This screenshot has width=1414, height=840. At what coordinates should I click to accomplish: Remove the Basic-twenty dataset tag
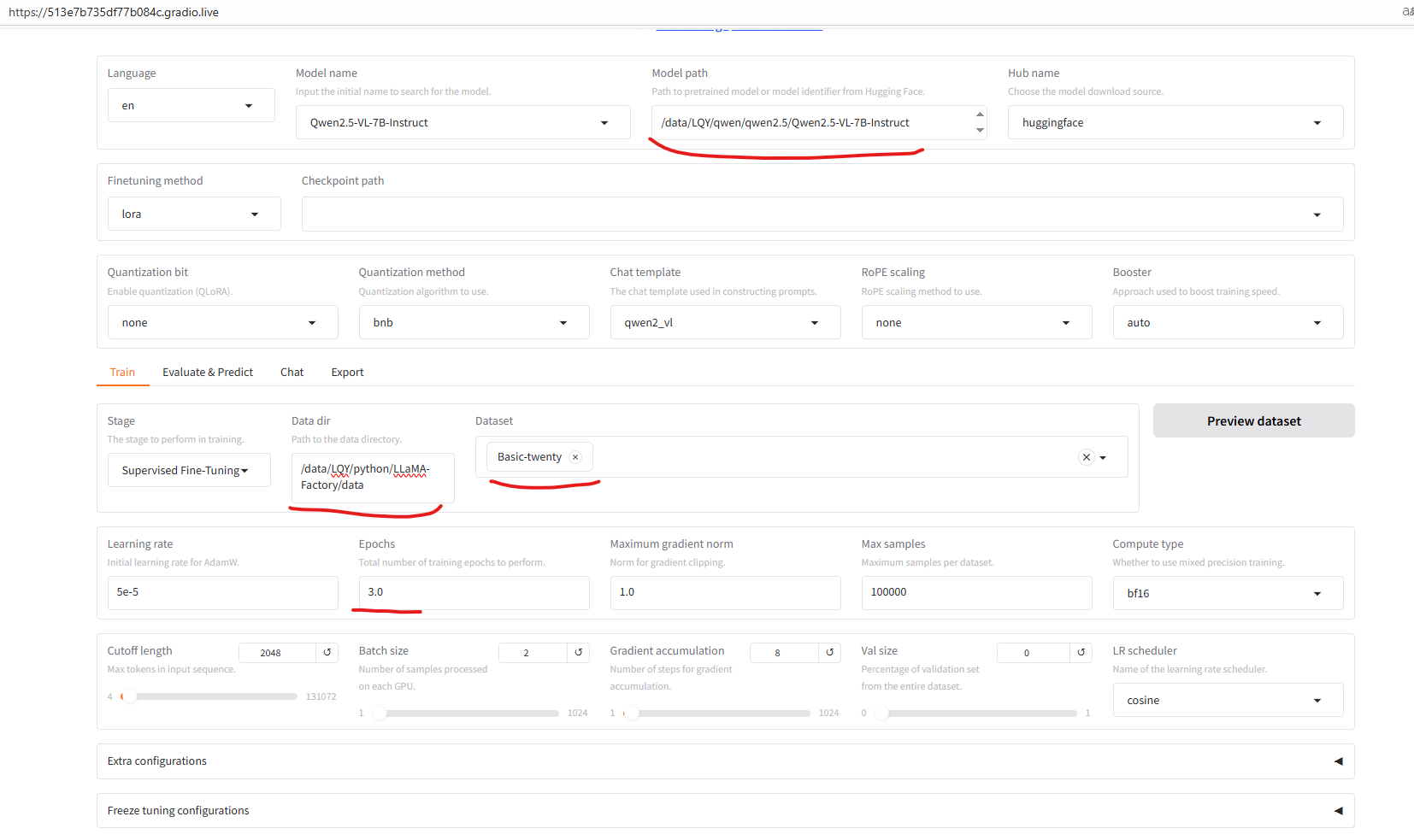tap(575, 457)
